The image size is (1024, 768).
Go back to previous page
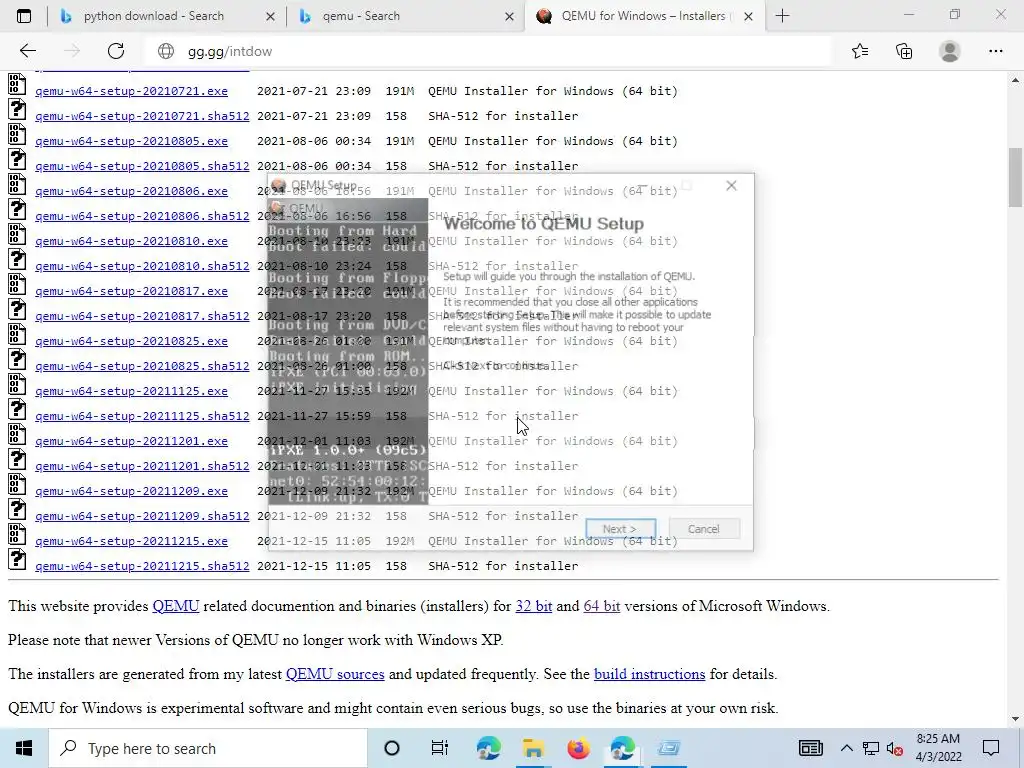(27, 51)
